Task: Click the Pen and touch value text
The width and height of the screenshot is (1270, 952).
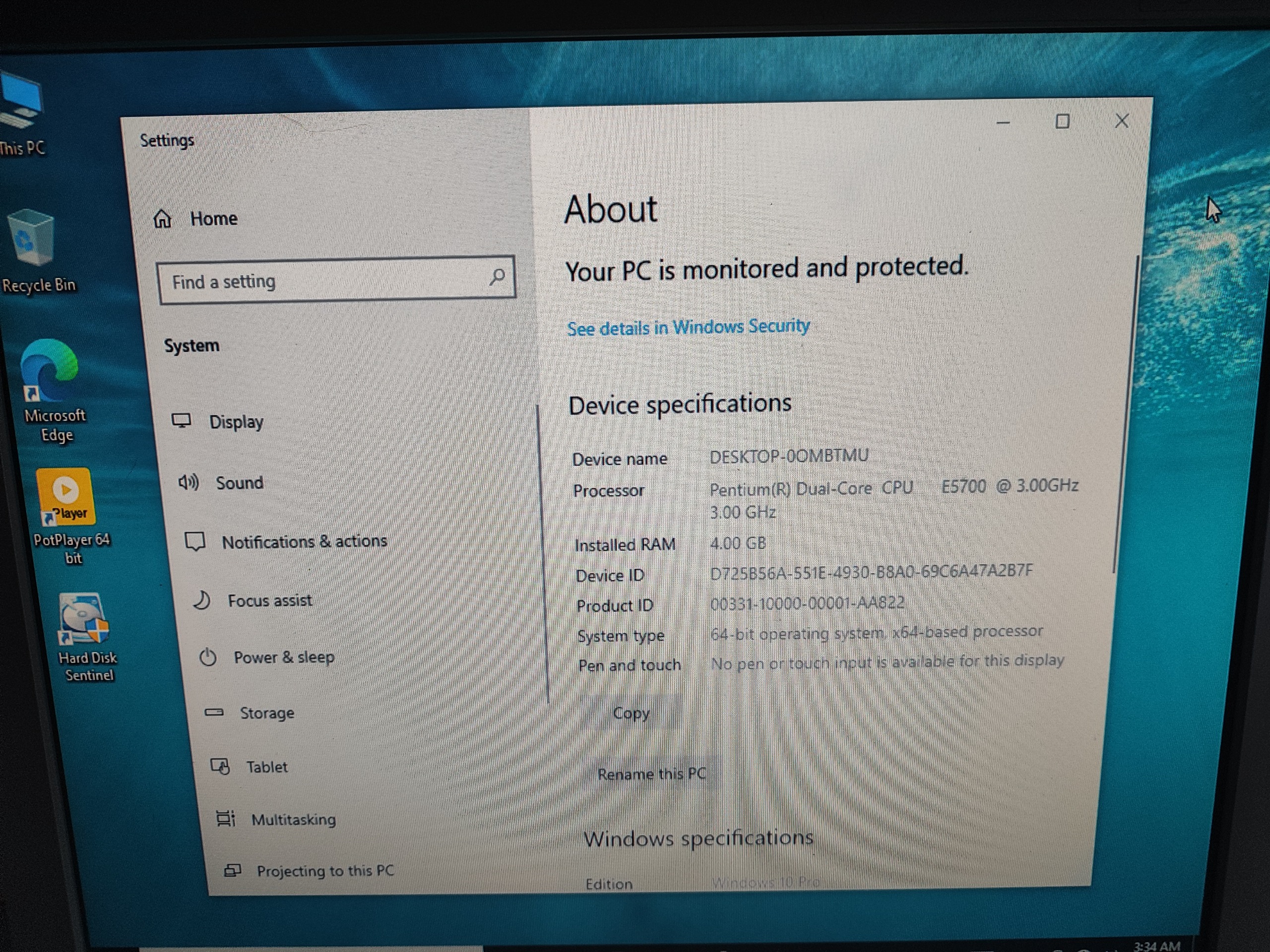Action: point(888,661)
